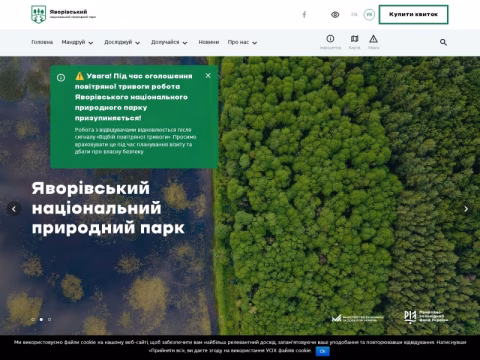
Task: Open the Досліджуй menu
Action: pyautogui.click(x=118, y=42)
